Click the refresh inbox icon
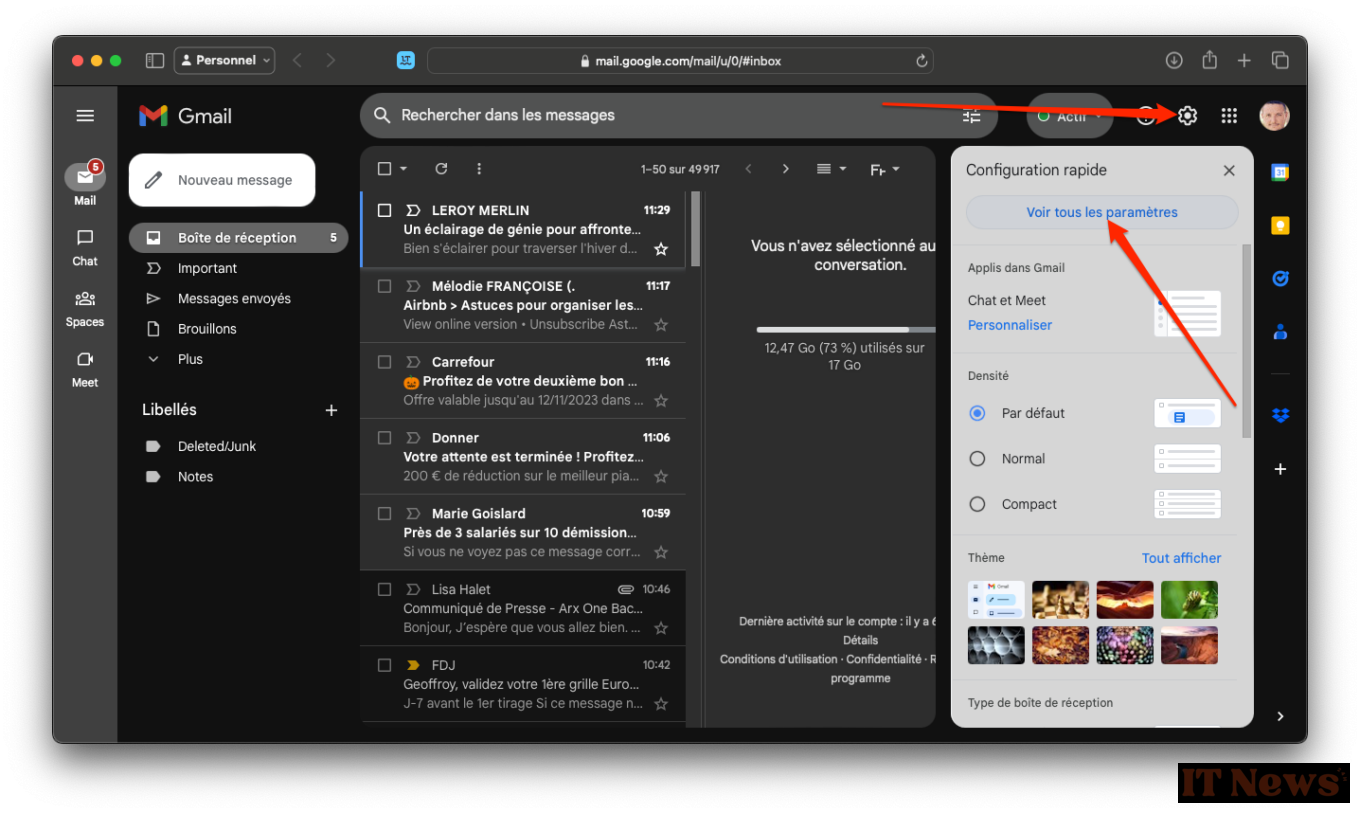 441,169
